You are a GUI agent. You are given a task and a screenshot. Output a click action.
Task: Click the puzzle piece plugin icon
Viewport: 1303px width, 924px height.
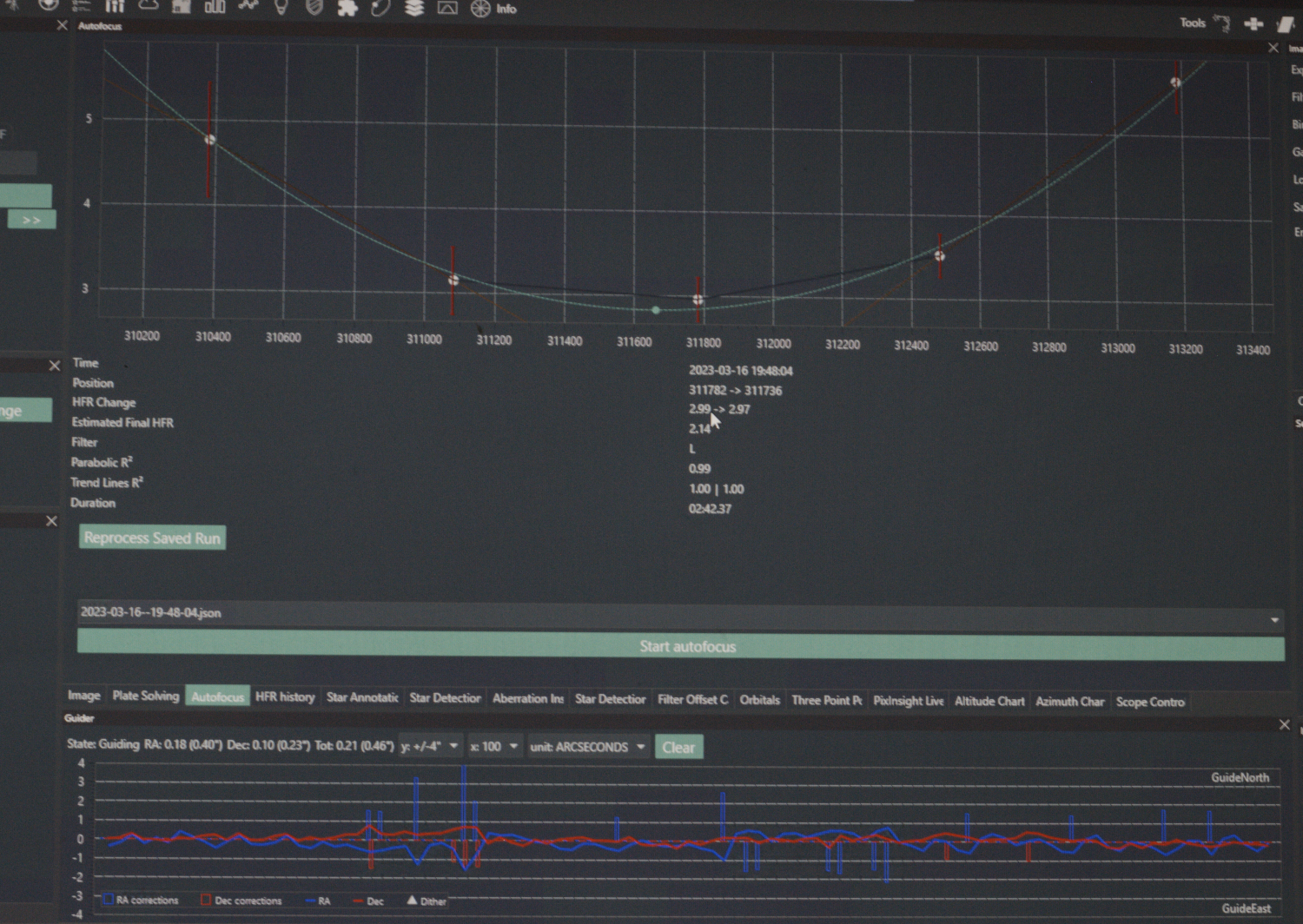(347, 8)
